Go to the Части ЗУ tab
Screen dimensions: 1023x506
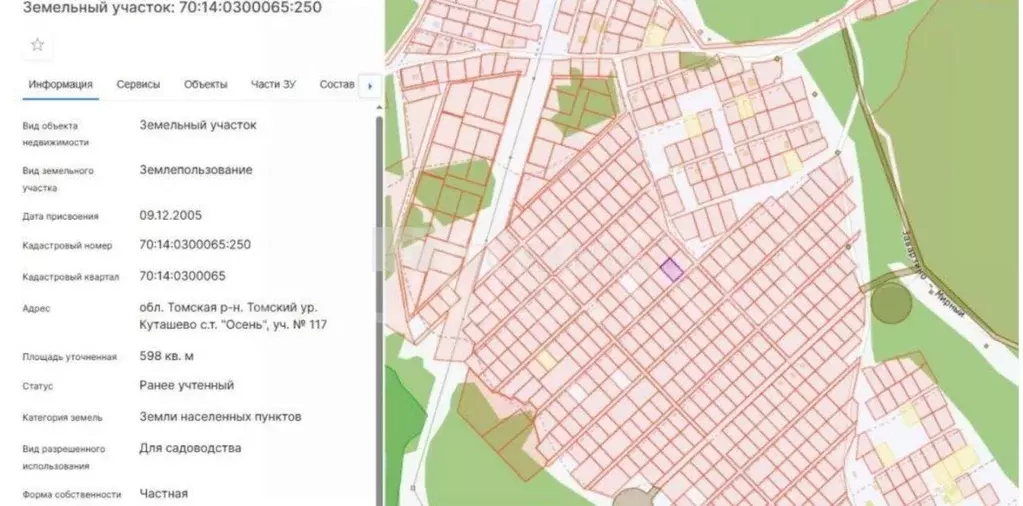pos(273,85)
